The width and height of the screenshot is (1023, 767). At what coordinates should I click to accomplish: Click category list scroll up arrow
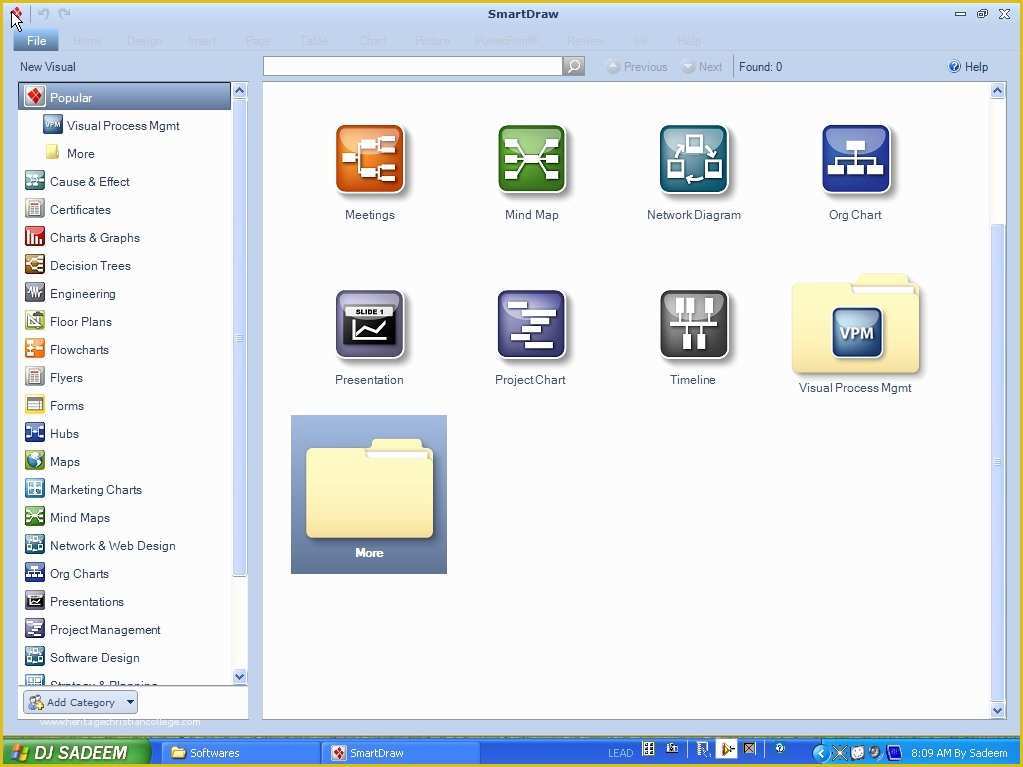(239, 91)
